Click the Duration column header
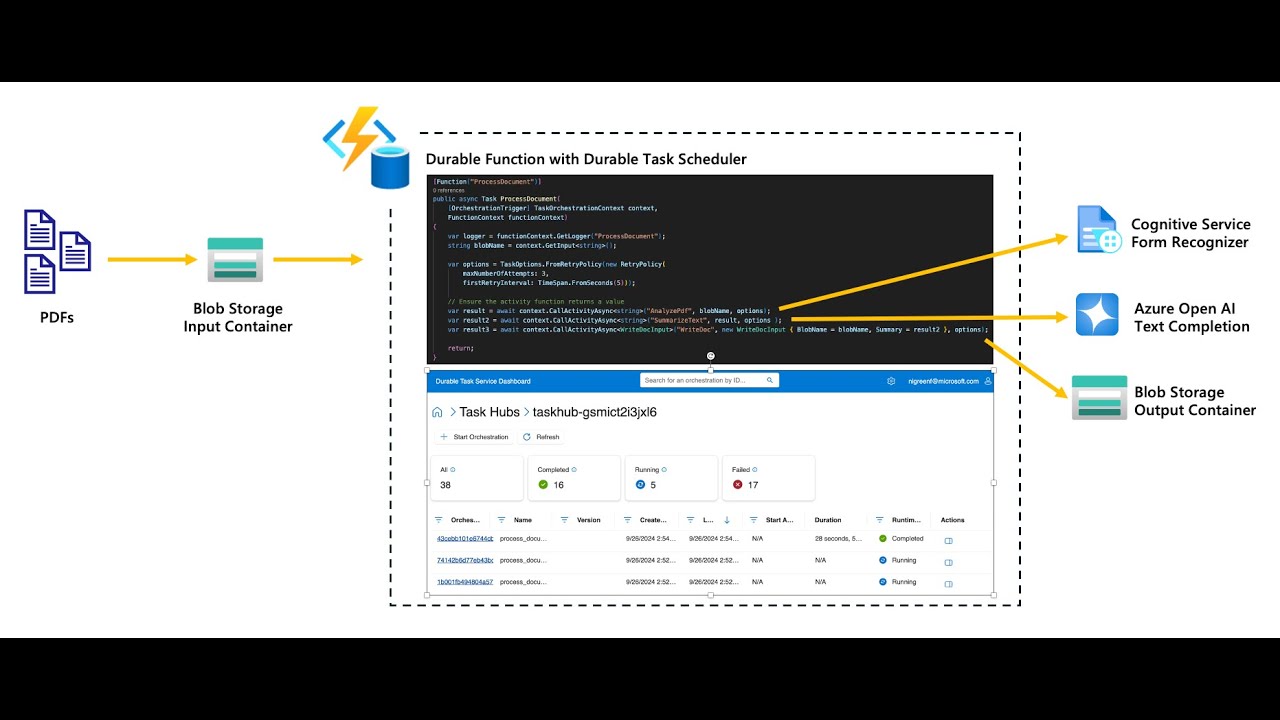Viewport: 1280px width, 720px height. point(828,520)
